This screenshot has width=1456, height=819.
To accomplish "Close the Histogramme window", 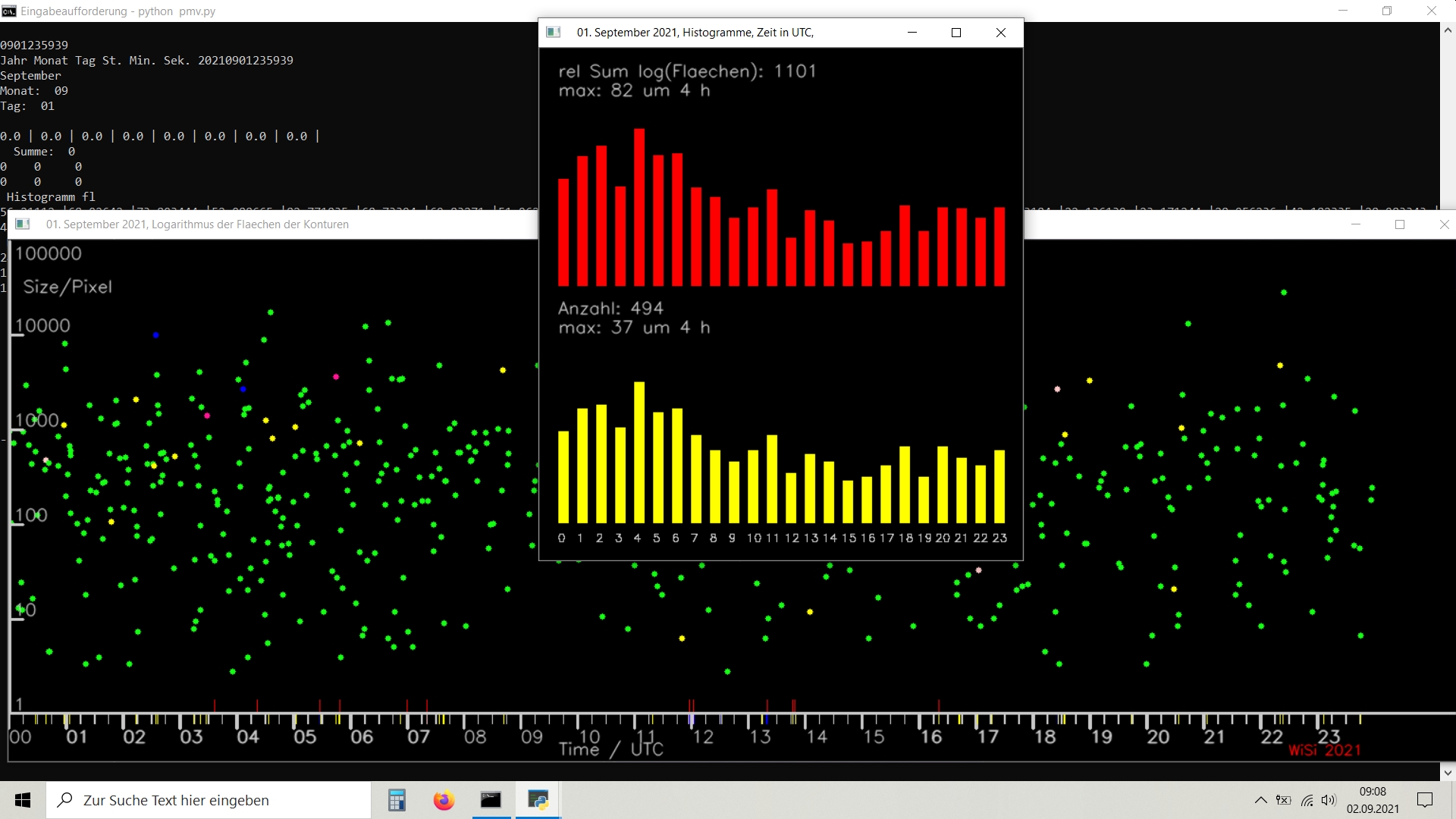I will (x=1001, y=32).
